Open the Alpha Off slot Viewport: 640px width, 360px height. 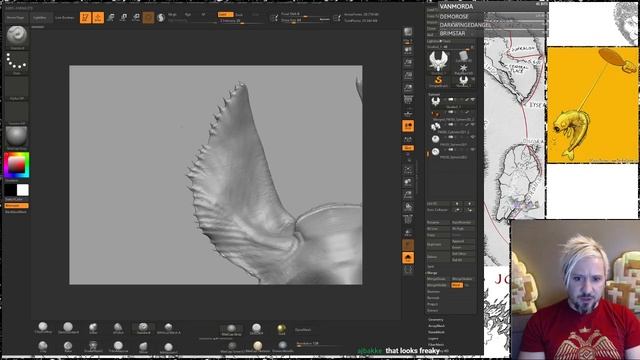(17, 88)
